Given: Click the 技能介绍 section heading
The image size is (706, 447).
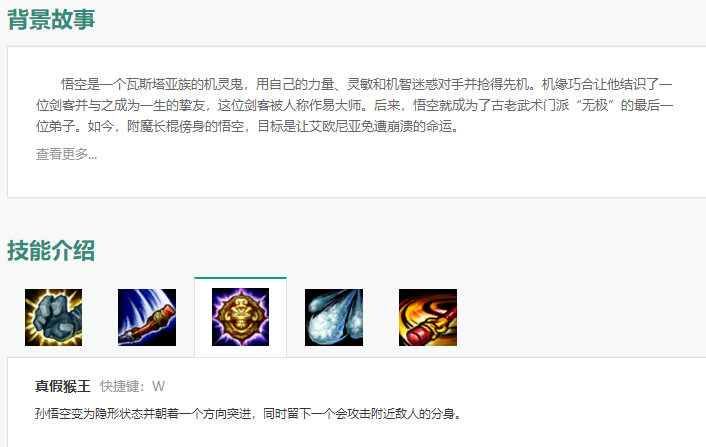Looking at the screenshot, I should pos(51,251).
